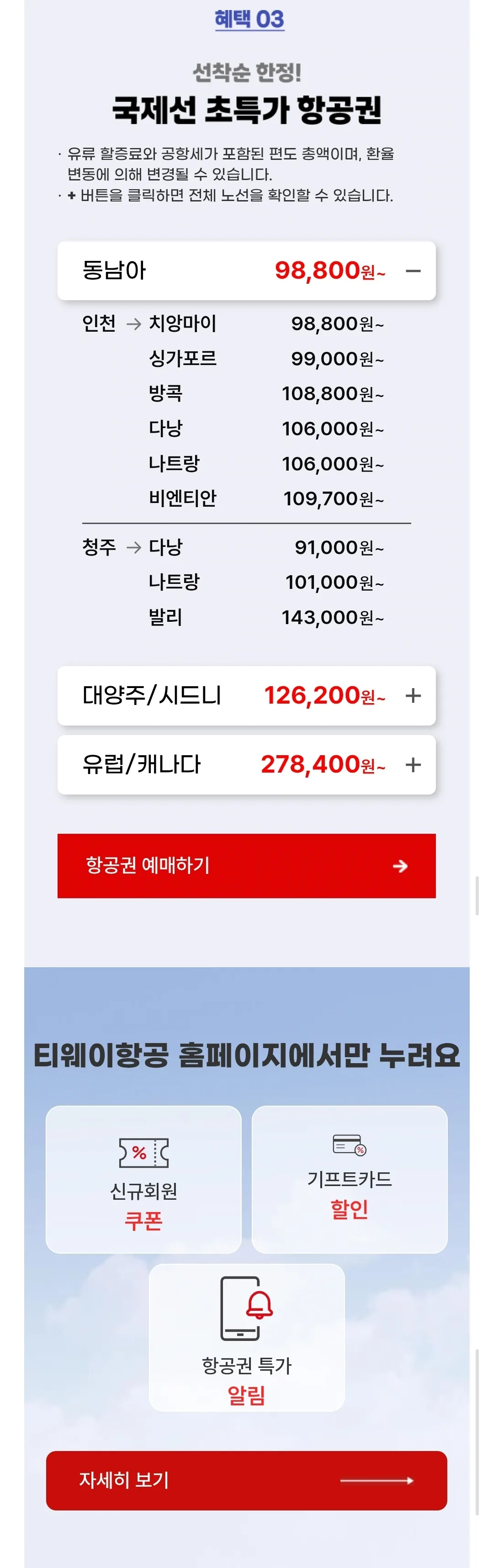Click the arrow icon next to 인천
The height and width of the screenshot is (1568, 493).
pos(133,324)
